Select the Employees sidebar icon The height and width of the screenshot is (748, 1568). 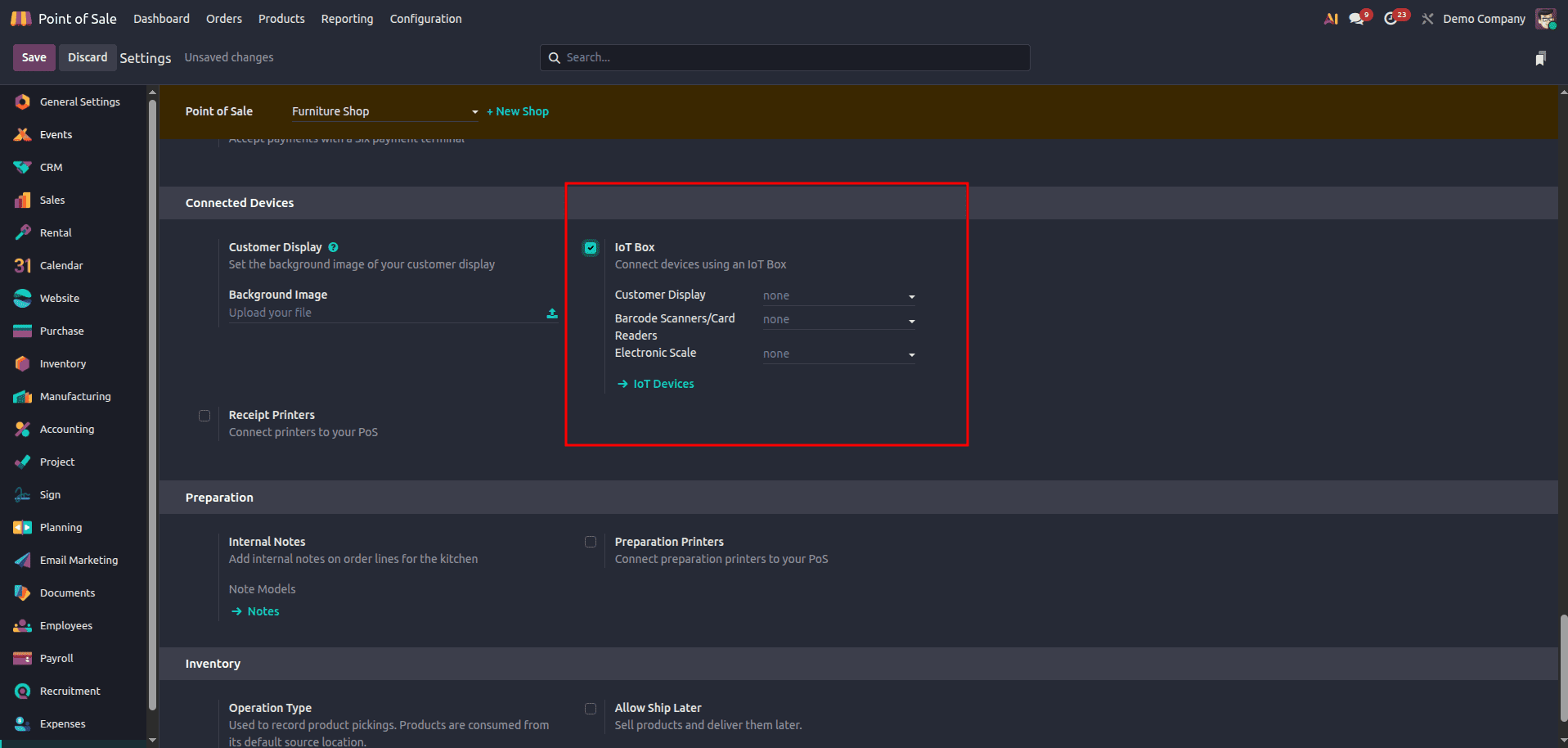23,625
